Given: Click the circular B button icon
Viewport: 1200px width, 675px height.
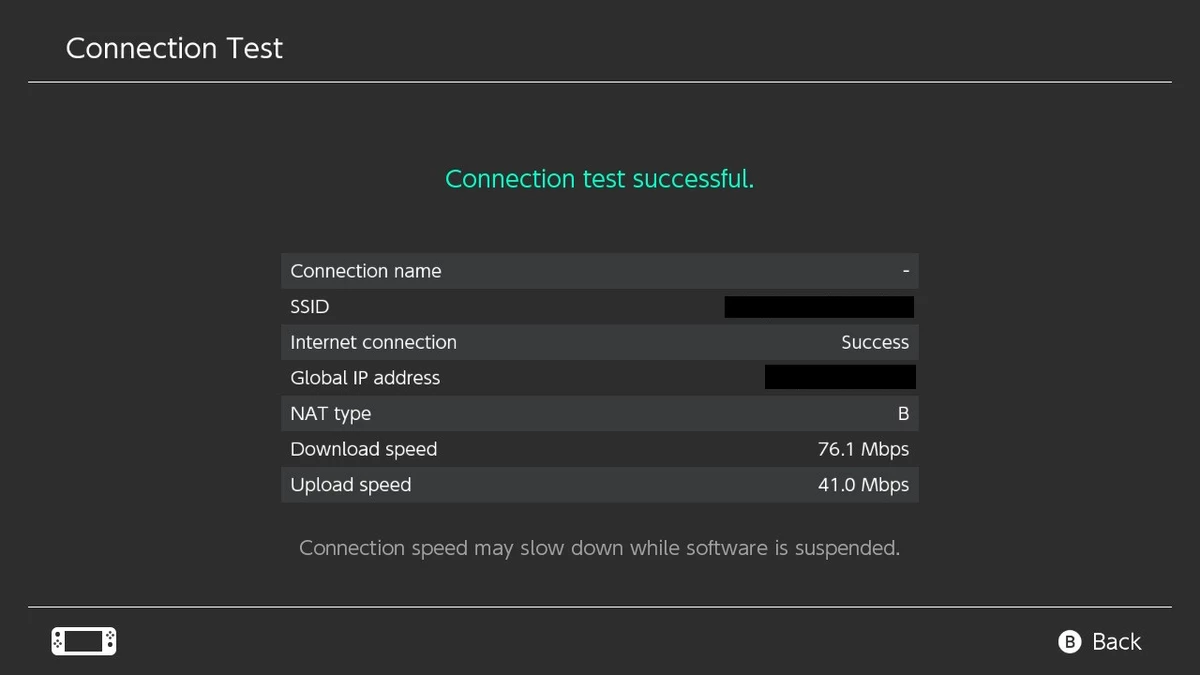Looking at the screenshot, I should point(1070,642).
